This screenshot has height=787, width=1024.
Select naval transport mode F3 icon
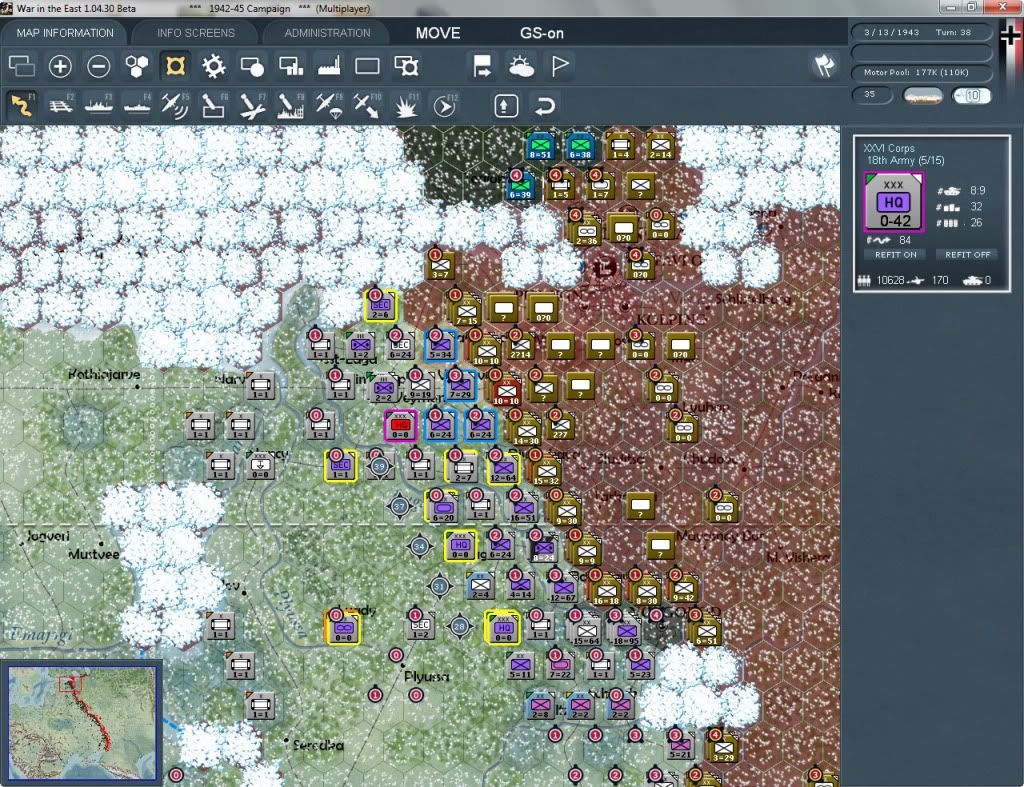pos(99,106)
